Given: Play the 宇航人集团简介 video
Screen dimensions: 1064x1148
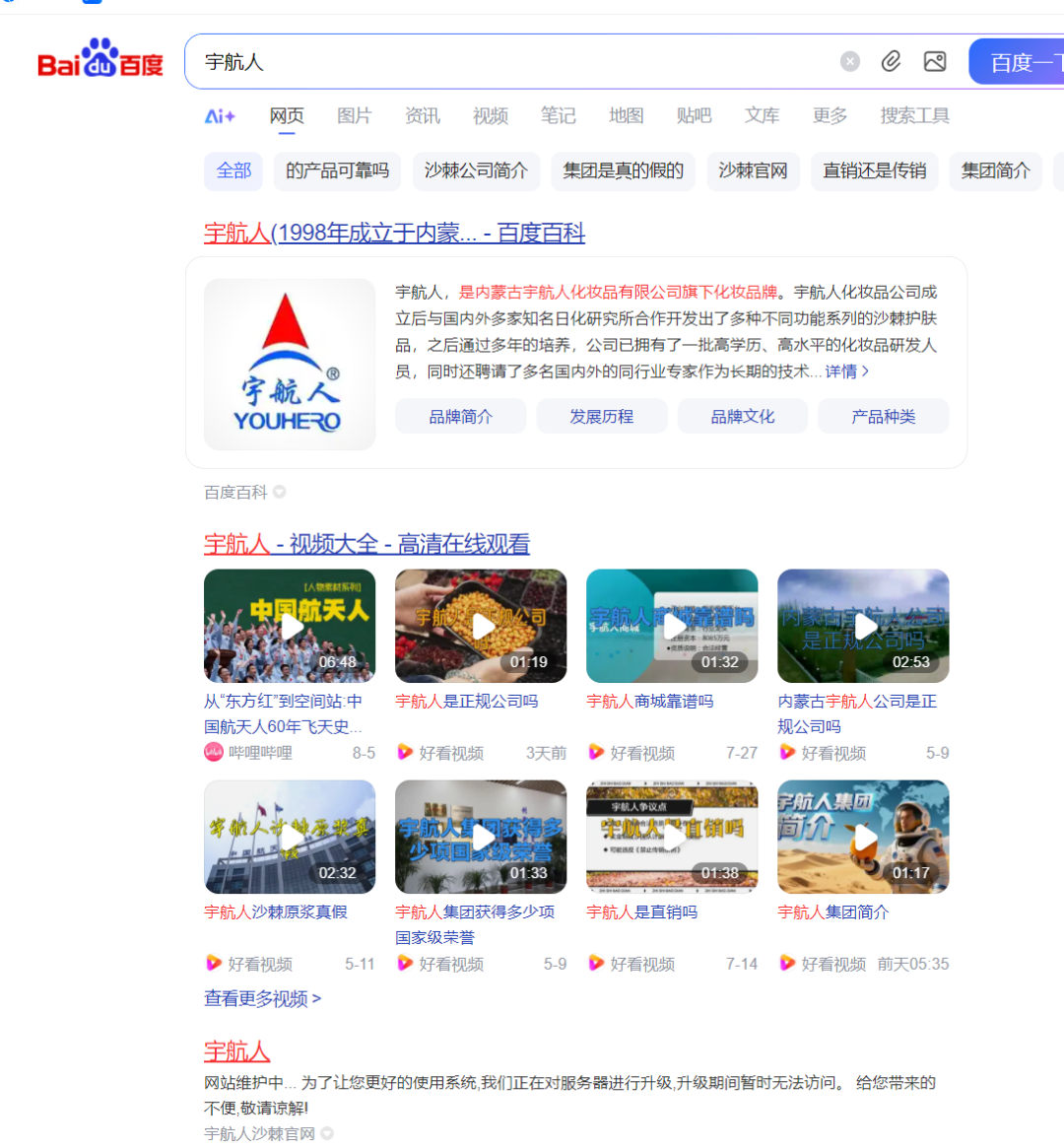Looking at the screenshot, I should 863,837.
